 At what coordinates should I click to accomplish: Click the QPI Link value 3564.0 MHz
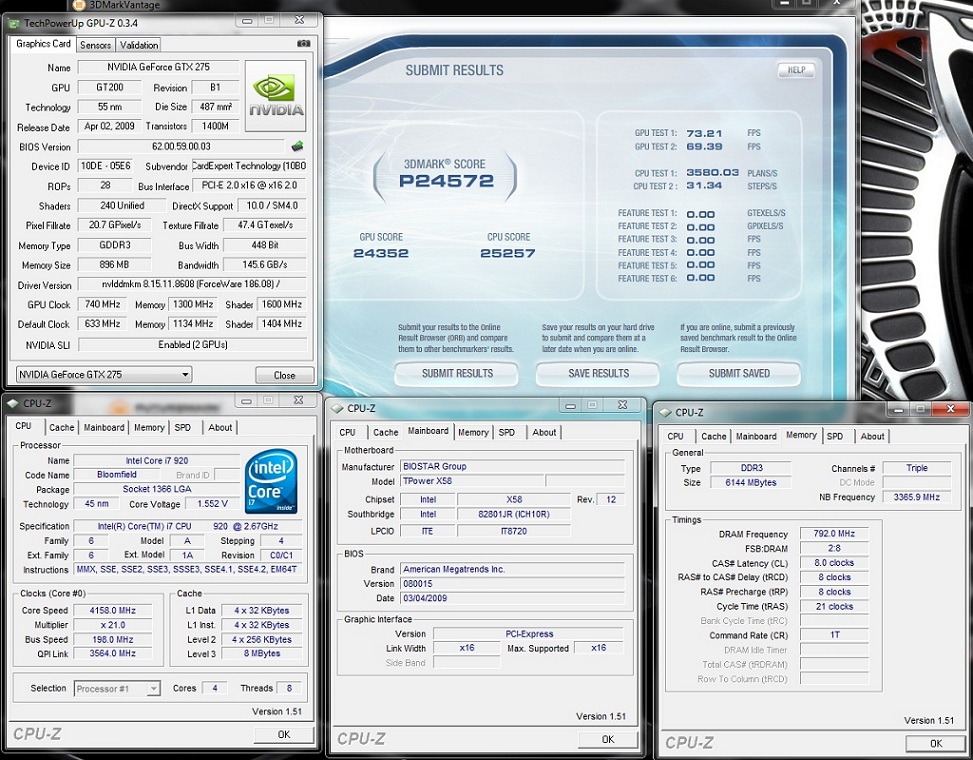tap(112, 653)
